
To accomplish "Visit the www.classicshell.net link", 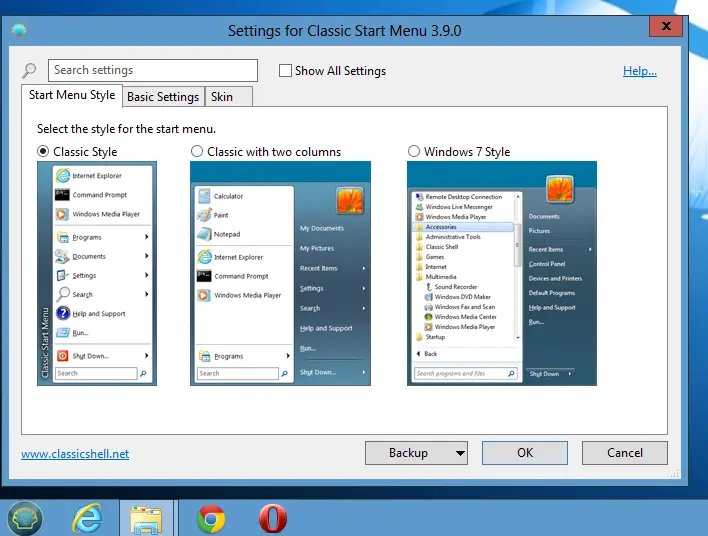I will 75,454.
